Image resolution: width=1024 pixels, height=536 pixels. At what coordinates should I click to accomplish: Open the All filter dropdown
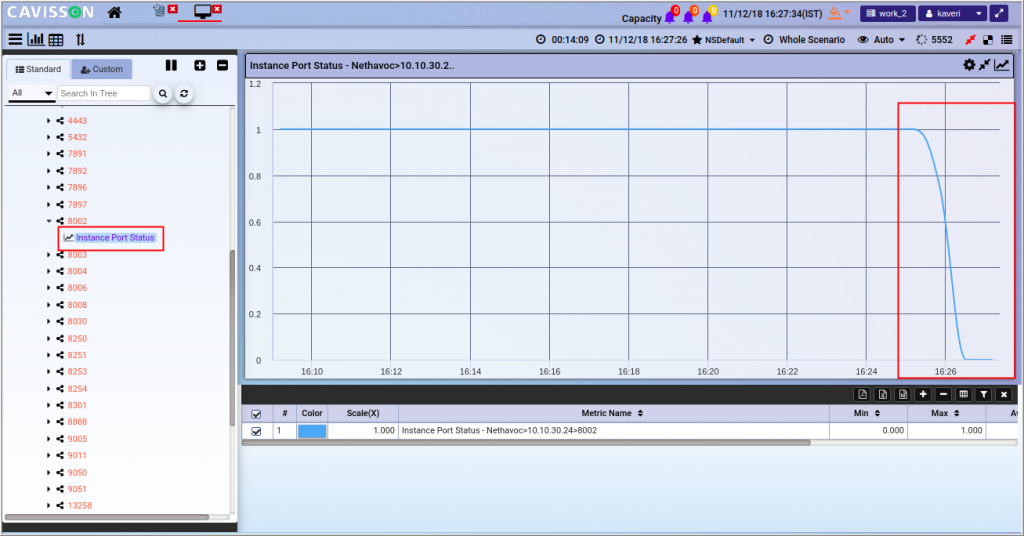tap(31, 93)
